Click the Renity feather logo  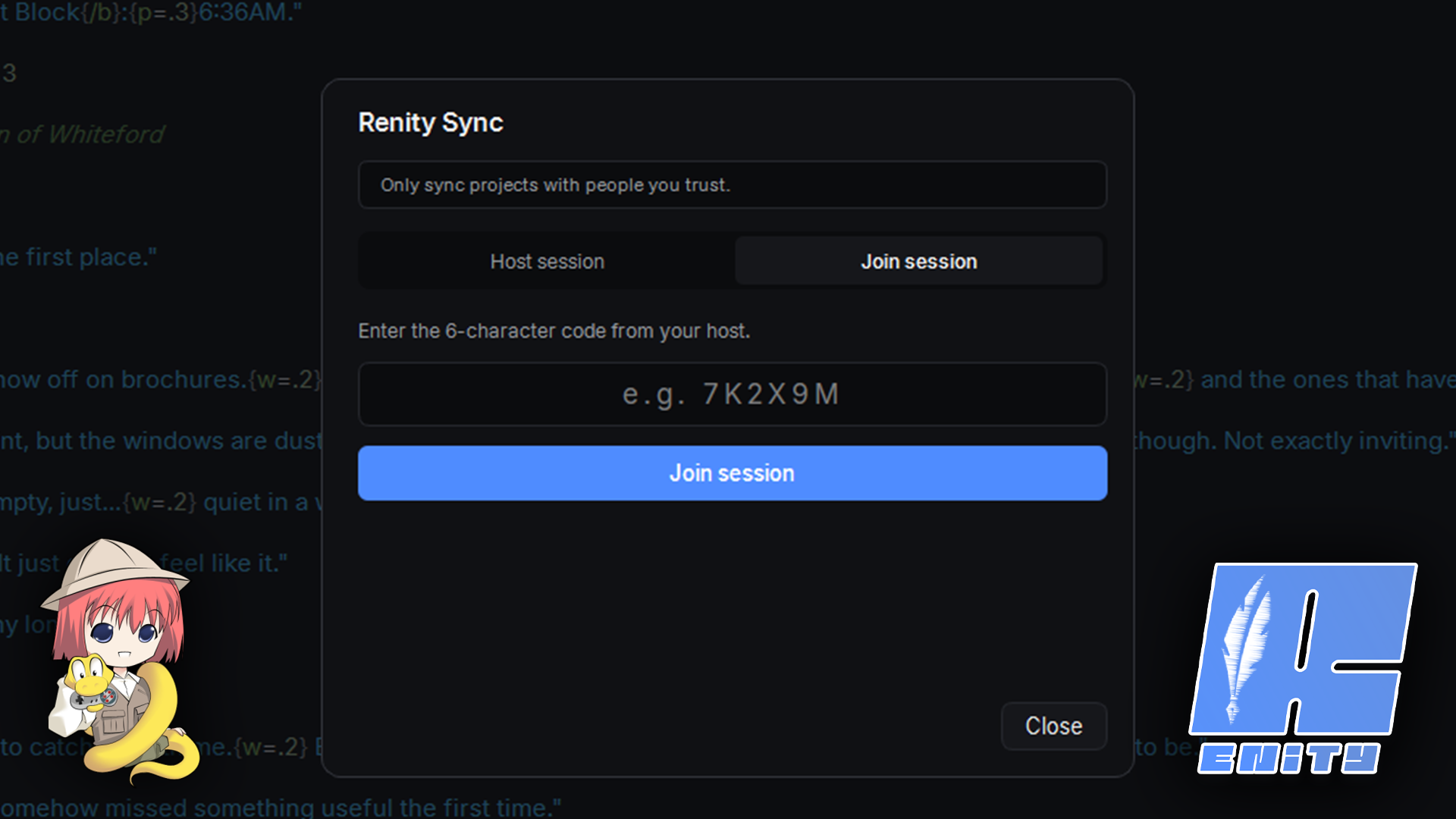1302,650
